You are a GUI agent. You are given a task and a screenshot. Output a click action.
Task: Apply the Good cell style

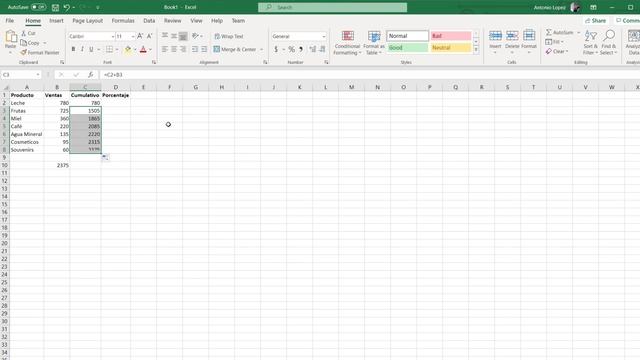(x=407, y=48)
